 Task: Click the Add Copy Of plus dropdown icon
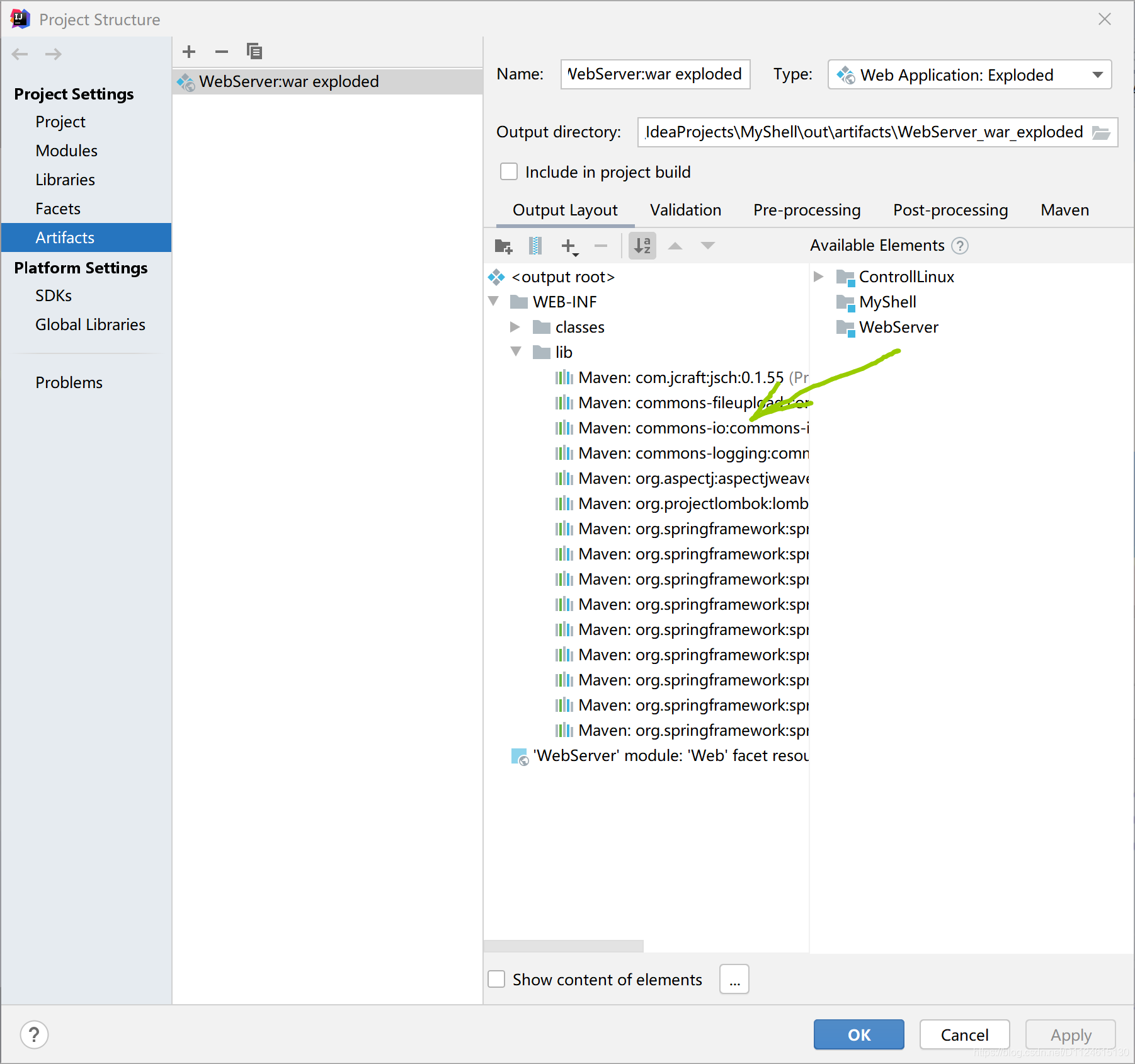coord(569,246)
